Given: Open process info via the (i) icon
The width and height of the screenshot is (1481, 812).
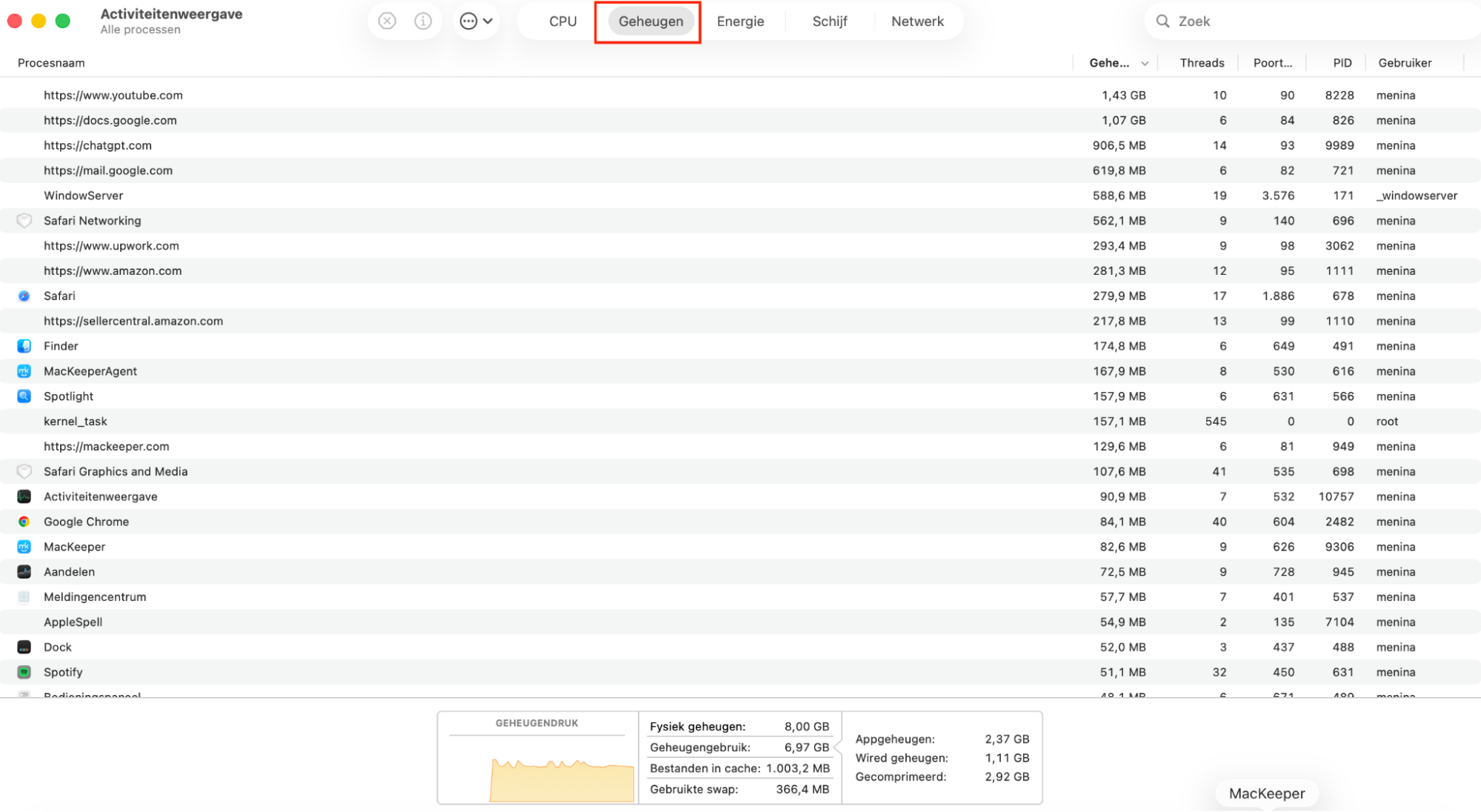Looking at the screenshot, I should pos(422,21).
